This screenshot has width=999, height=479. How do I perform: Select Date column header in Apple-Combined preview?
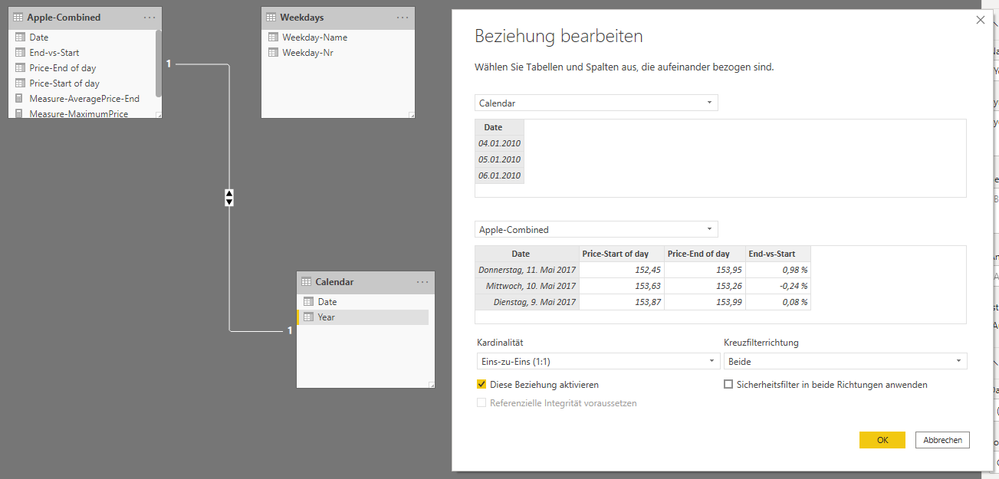[x=528, y=254]
